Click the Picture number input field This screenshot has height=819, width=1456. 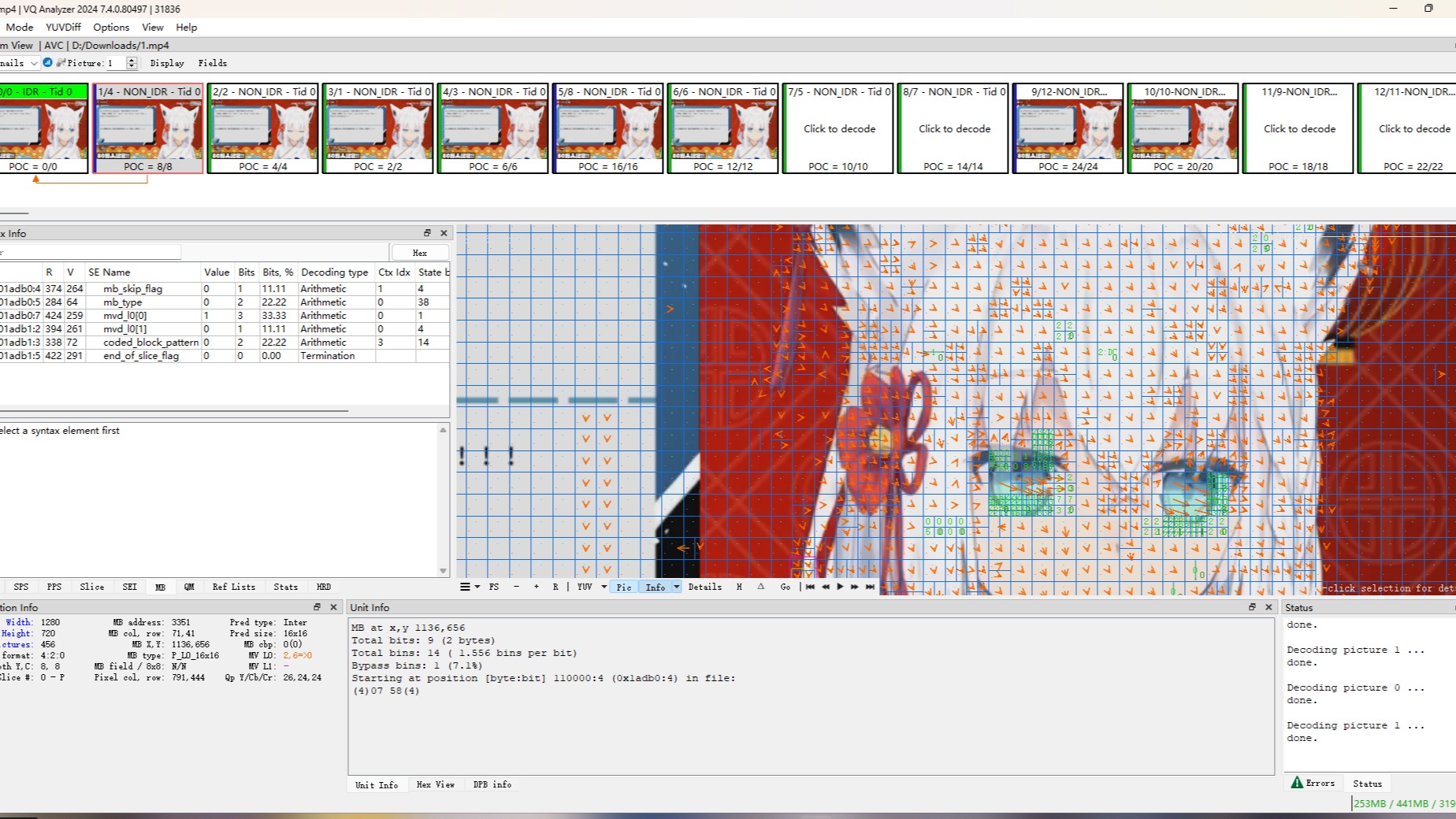click(x=116, y=63)
